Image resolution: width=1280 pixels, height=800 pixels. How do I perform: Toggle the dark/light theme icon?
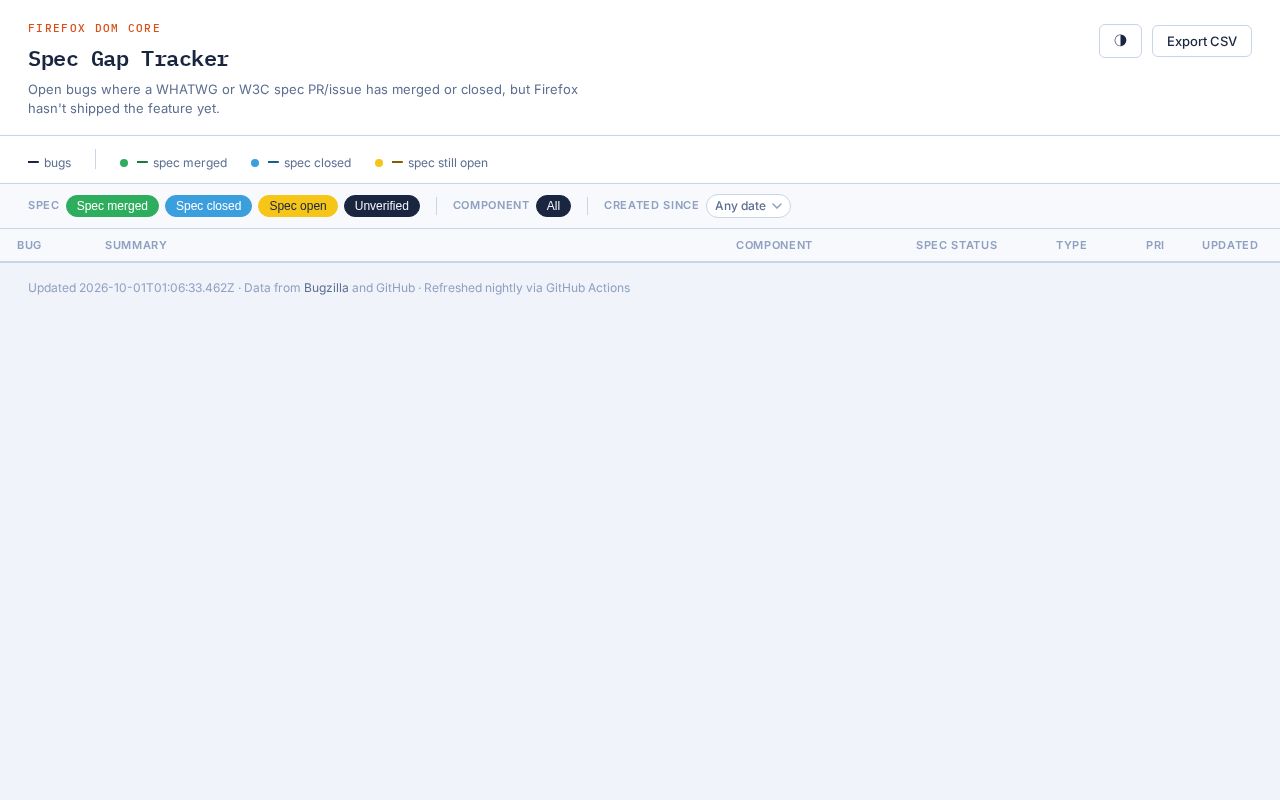coord(1120,41)
